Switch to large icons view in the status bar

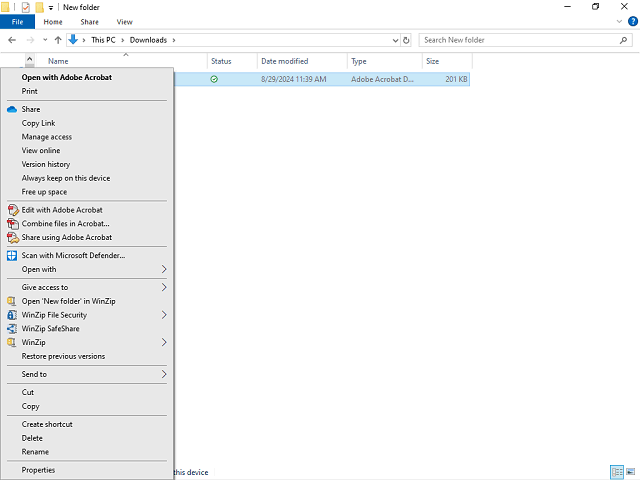pos(631,472)
